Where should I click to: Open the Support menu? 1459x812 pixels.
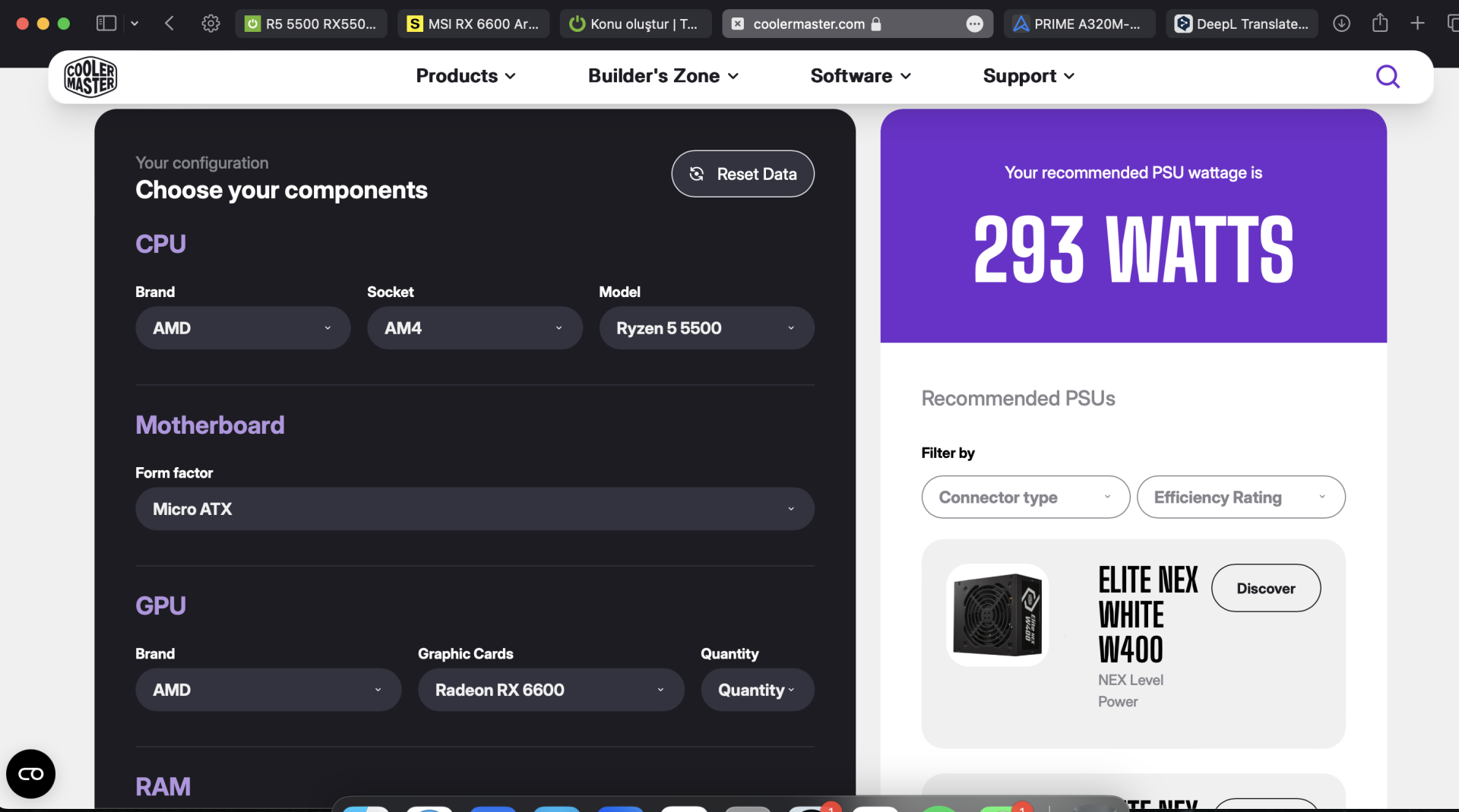point(1028,76)
